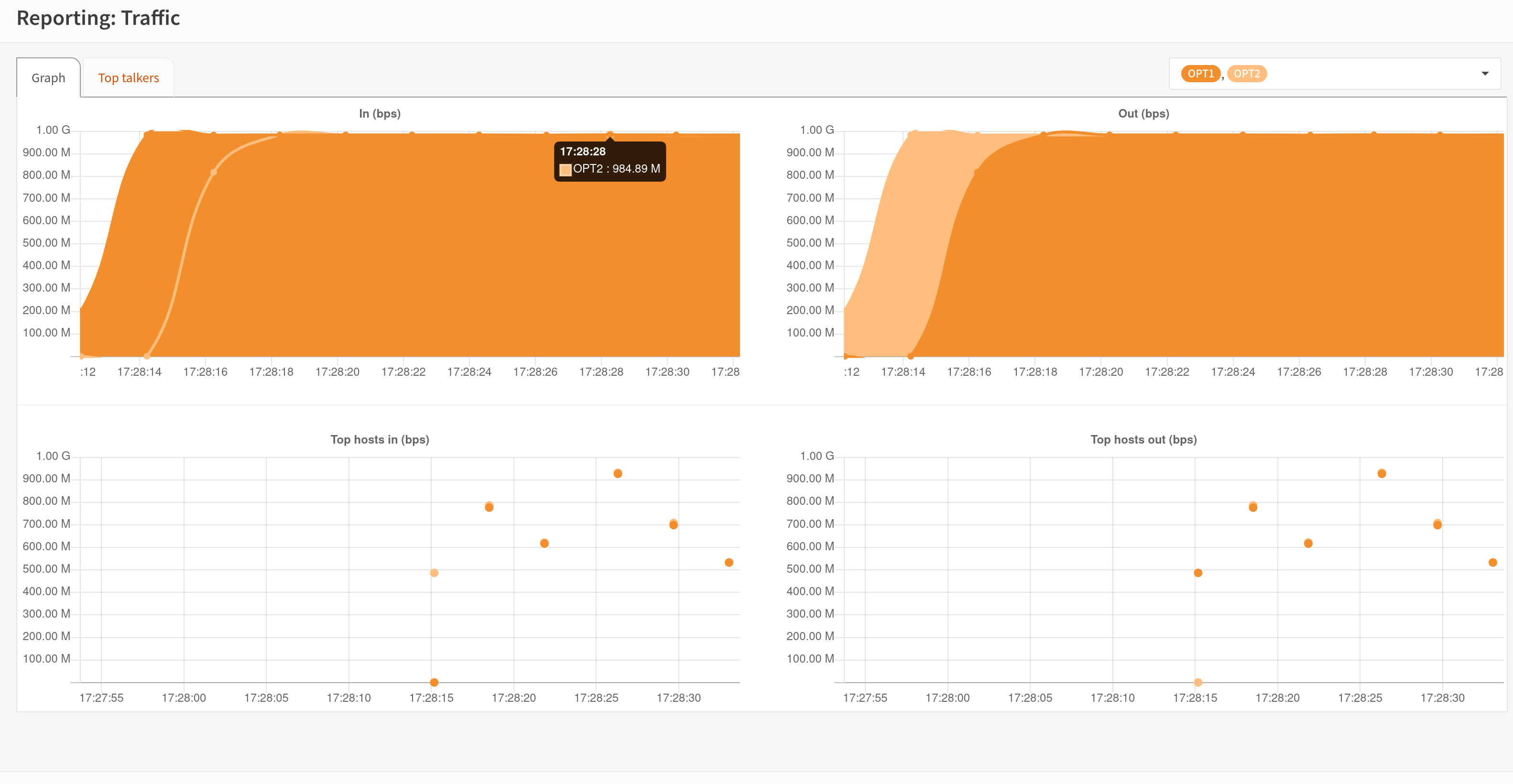Click the tooltip value OPT2 : 984.89 M
Viewport: 1513px width, 784px height.
(616, 169)
